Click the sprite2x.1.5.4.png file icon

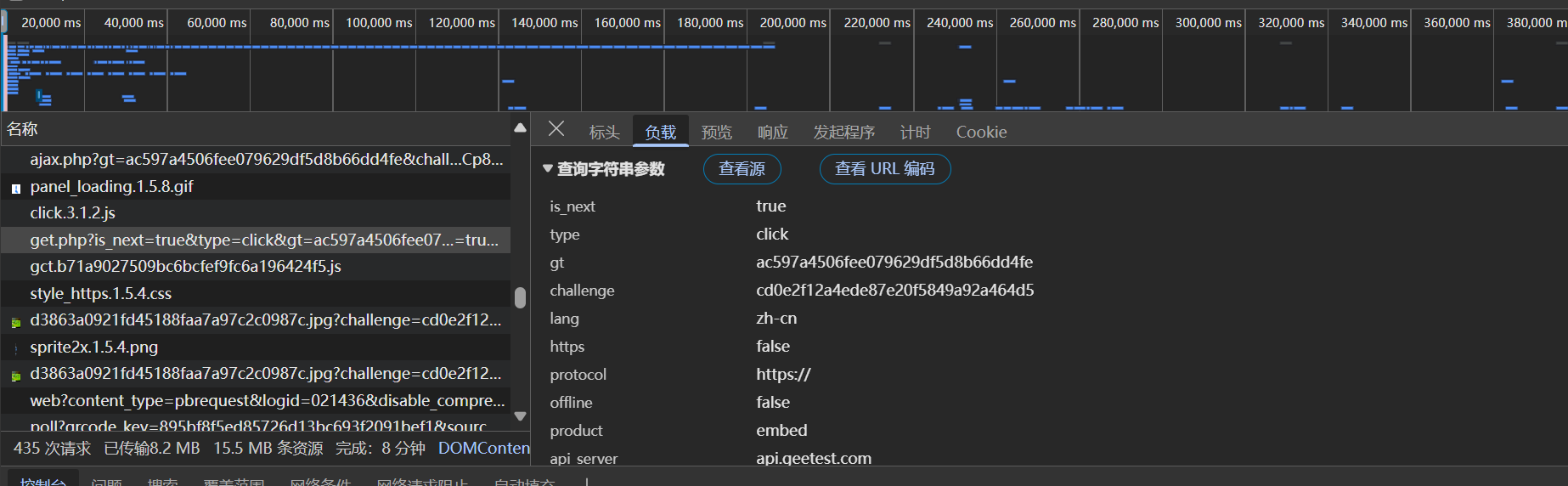(x=15, y=348)
